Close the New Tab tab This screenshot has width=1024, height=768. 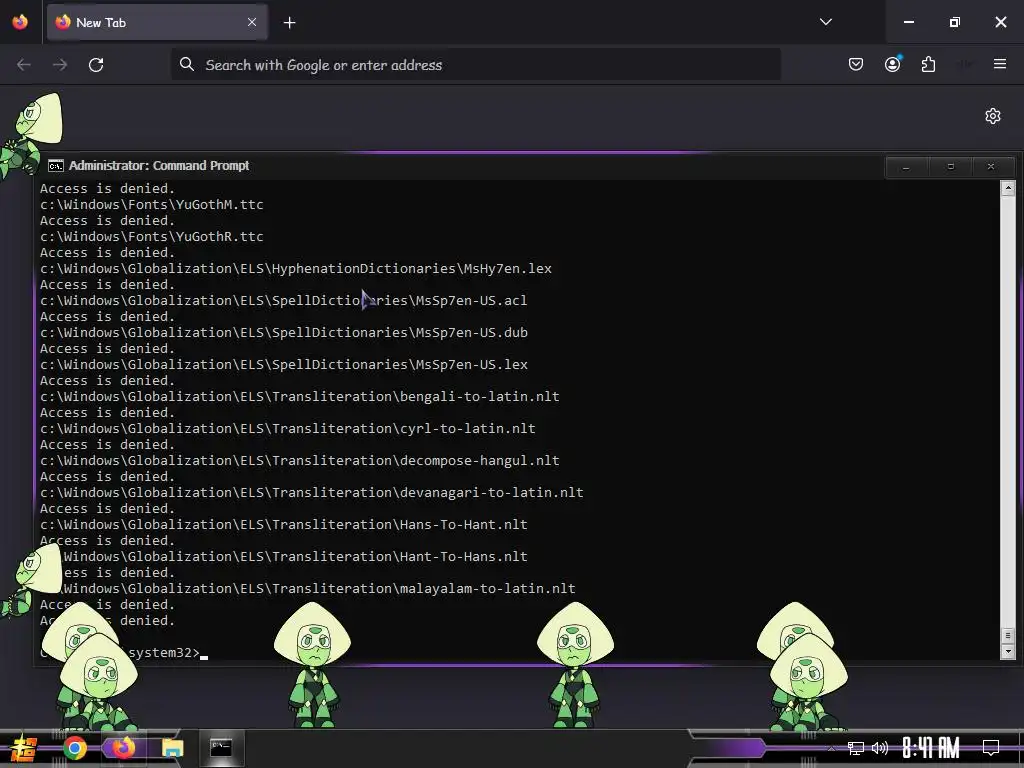252,22
